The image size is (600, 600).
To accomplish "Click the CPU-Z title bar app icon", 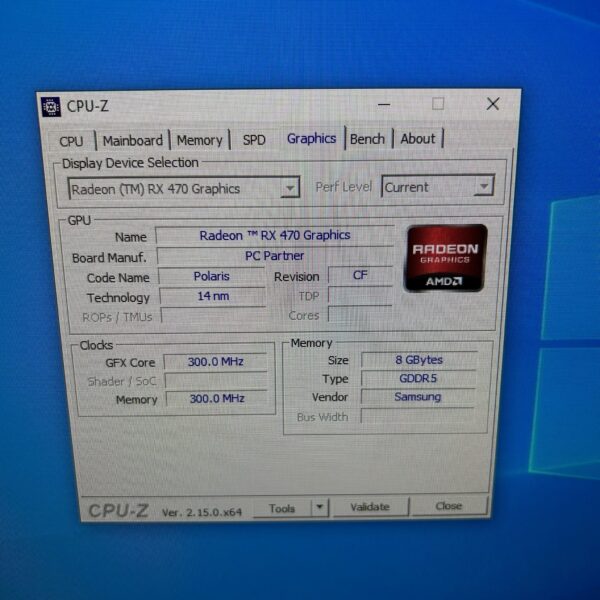I will click(x=51, y=107).
